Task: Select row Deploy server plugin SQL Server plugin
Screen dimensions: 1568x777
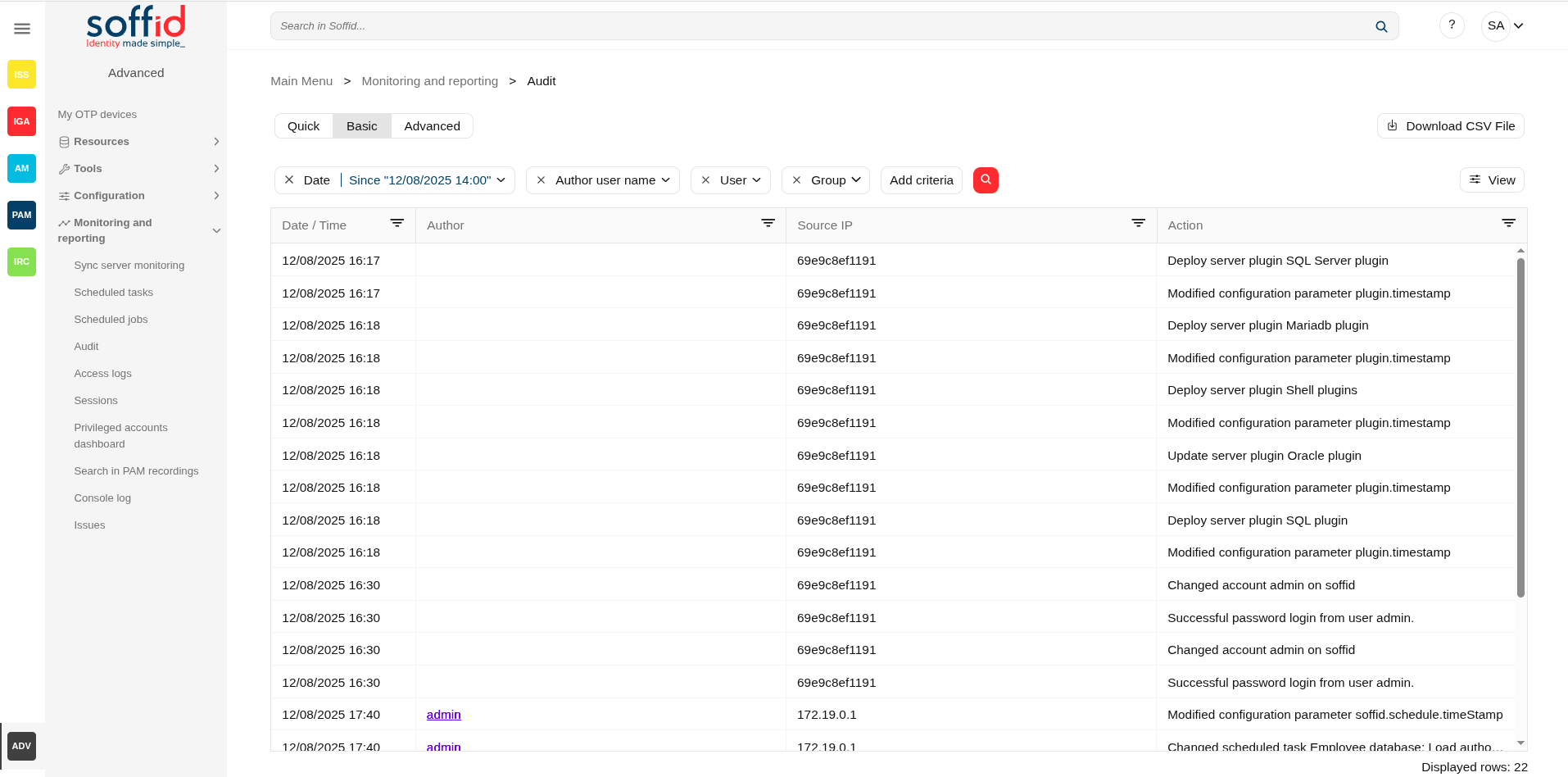Action: (893, 261)
